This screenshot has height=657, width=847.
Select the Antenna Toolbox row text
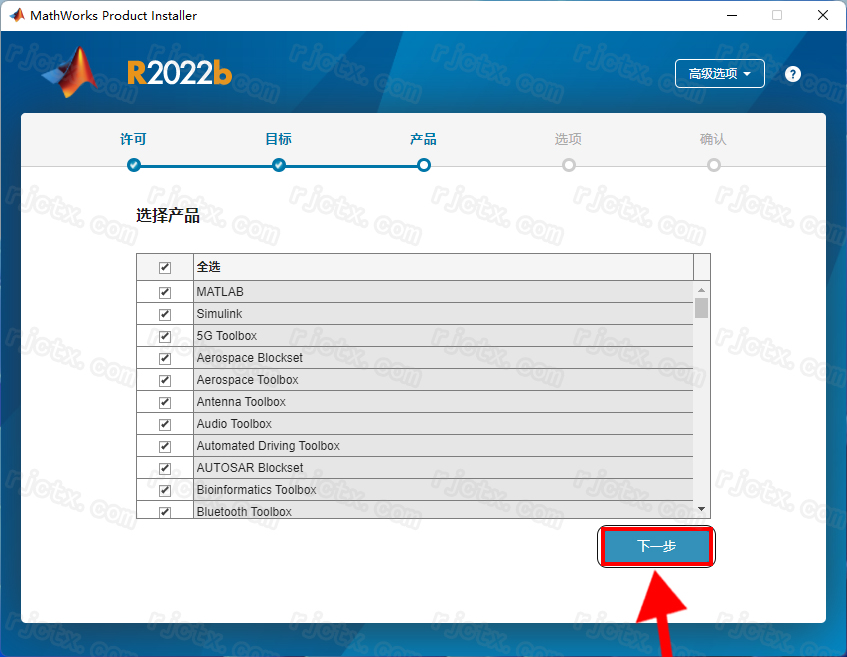[241, 402]
